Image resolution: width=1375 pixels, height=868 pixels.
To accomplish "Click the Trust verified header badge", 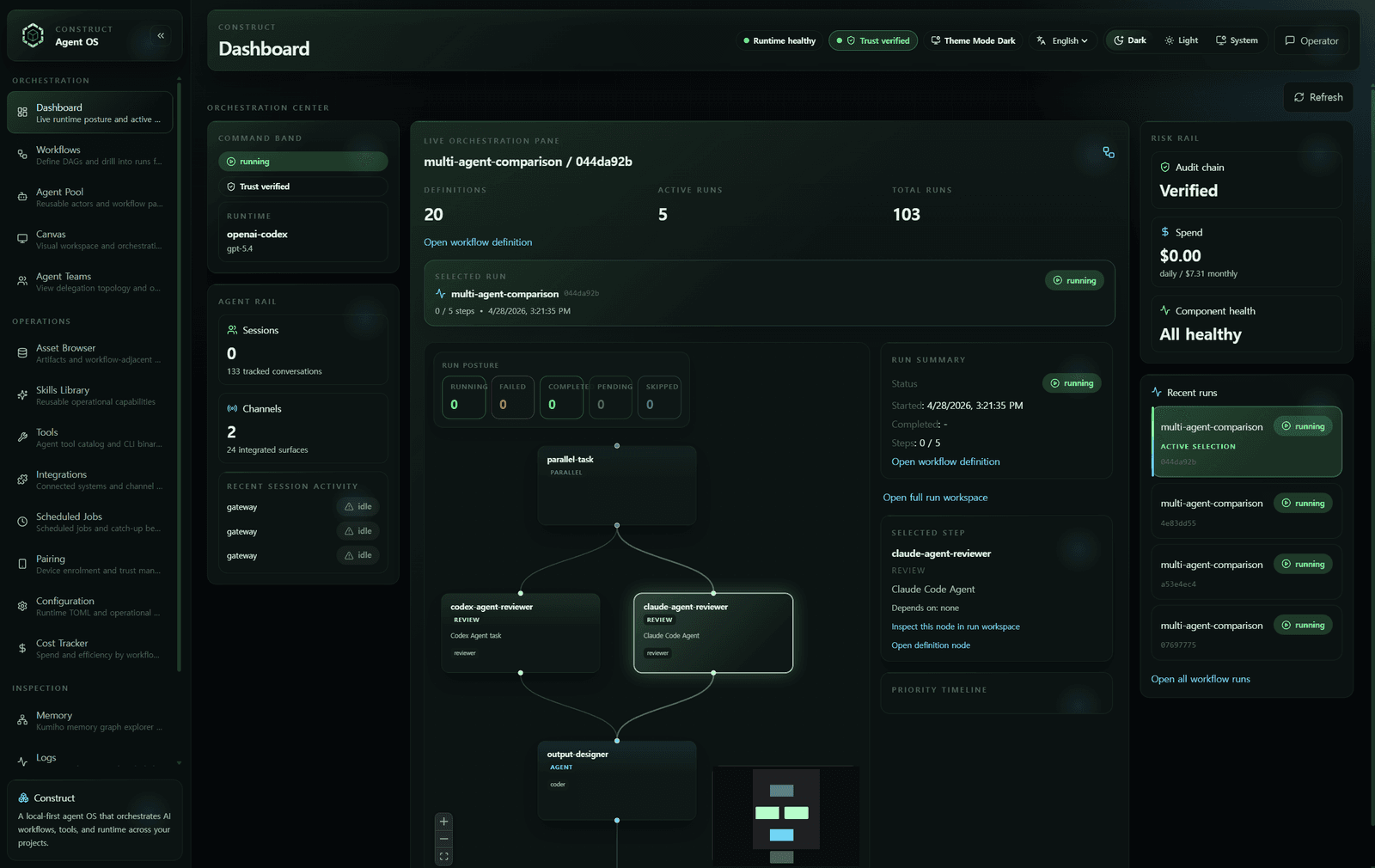I will click(873, 40).
